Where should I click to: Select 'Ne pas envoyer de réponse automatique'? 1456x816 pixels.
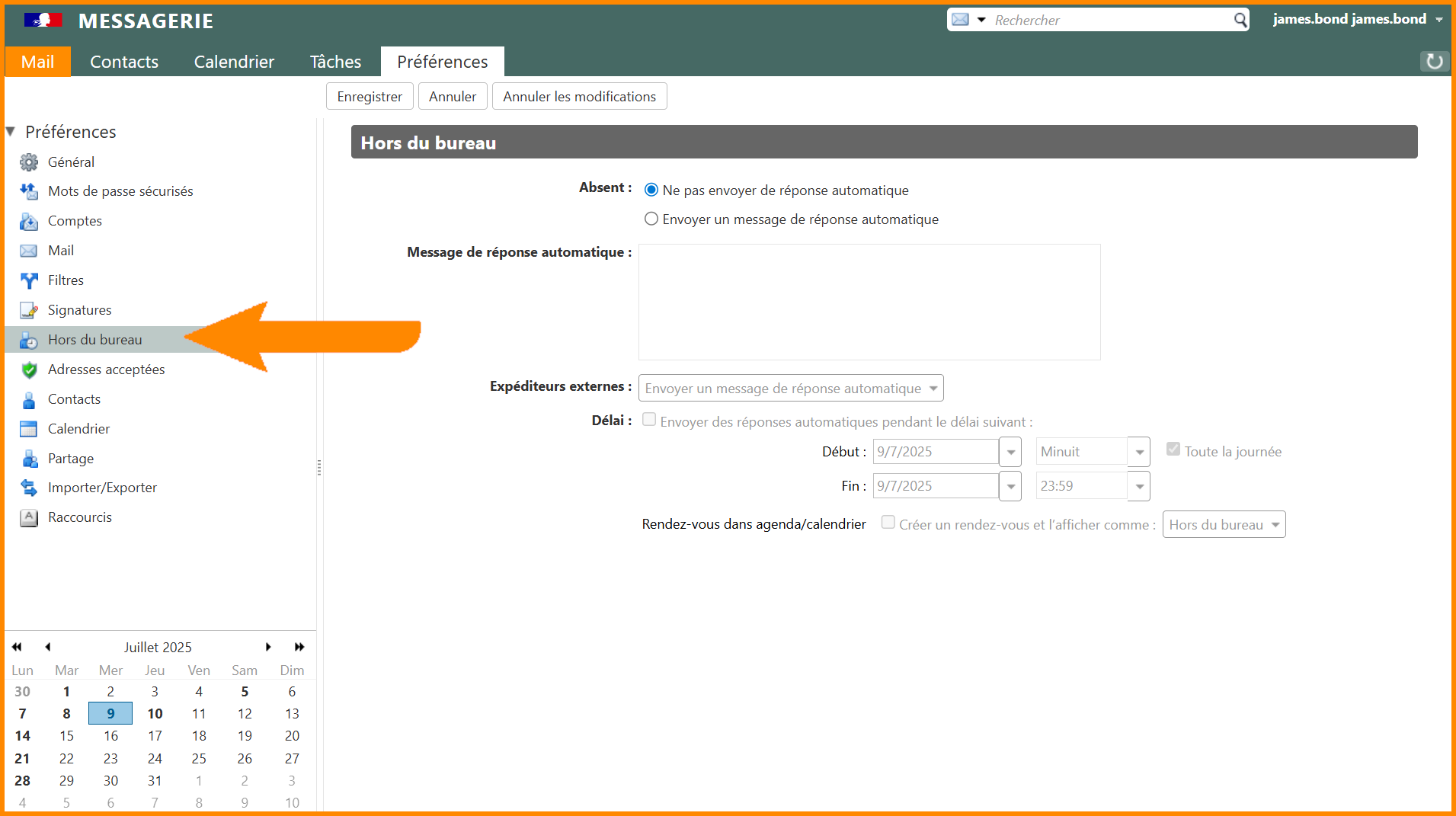(651, 190)
